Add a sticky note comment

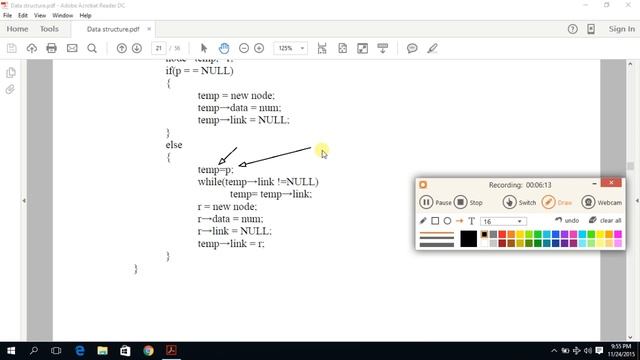[x=412, y=48]
